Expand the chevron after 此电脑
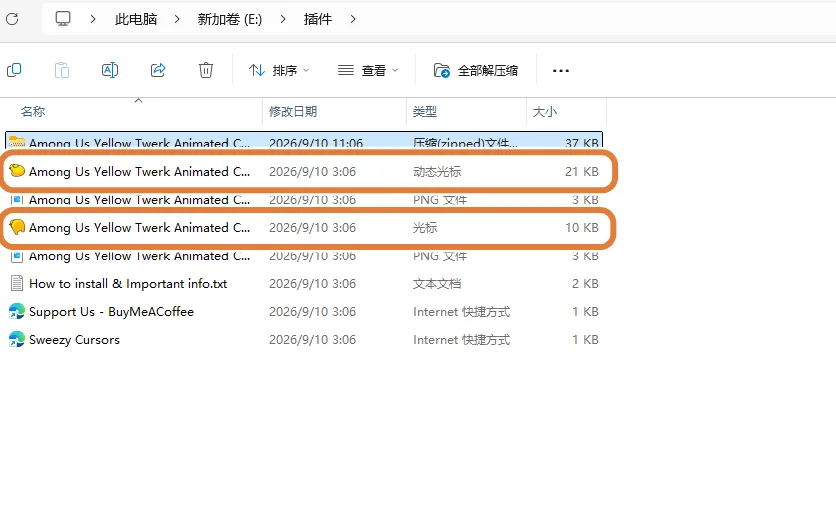This screenshot has height=519, width=836. coord(177,19)
